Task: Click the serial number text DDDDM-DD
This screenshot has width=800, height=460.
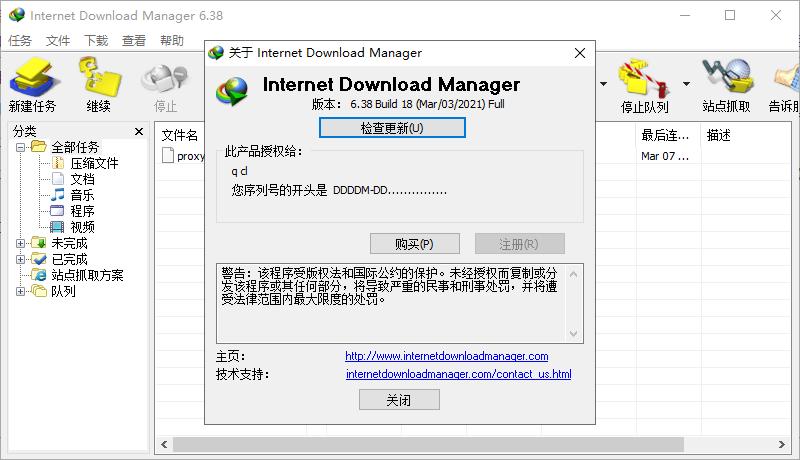Action: coord(390,191)
